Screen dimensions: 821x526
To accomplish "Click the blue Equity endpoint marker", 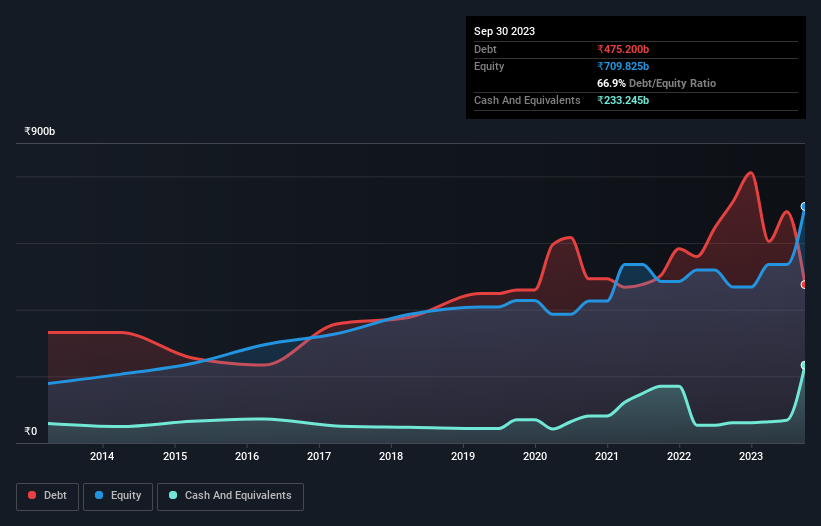I will 804,207.
